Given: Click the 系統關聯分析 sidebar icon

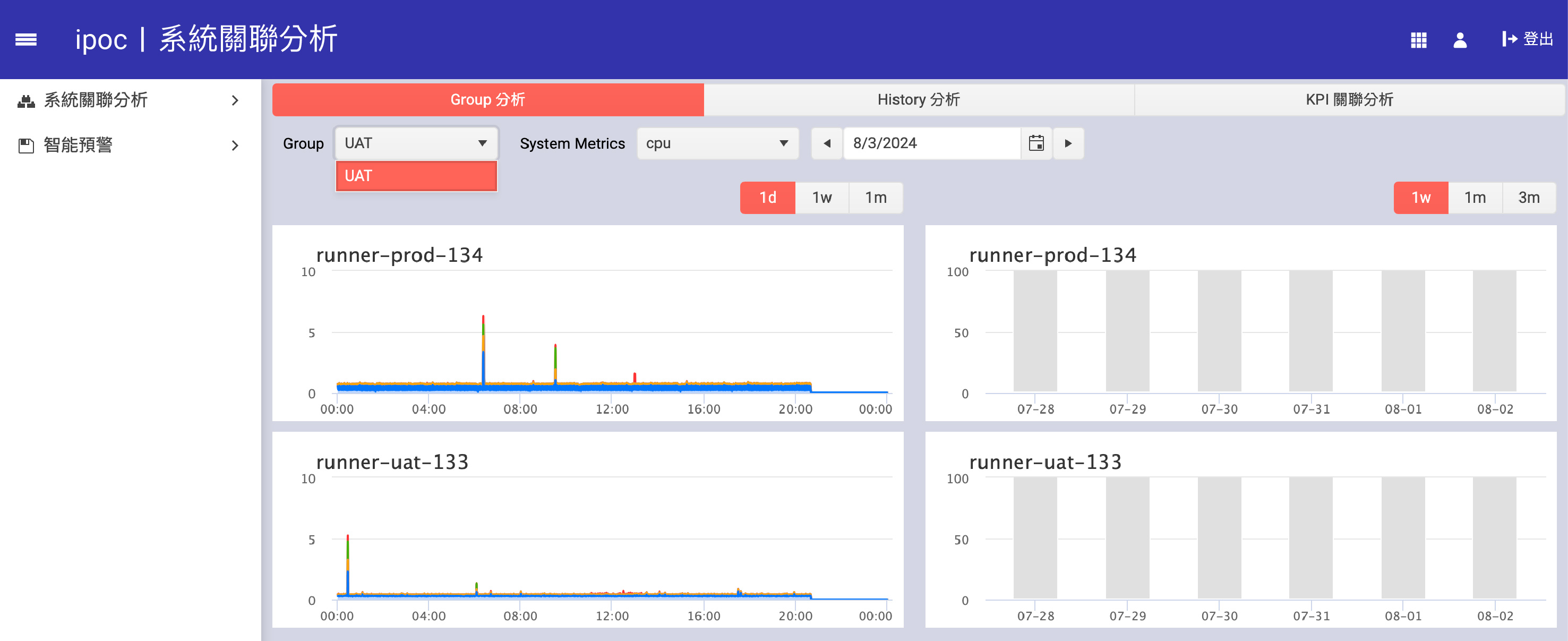Looking at the screenshot, I should tap(26, 100).
